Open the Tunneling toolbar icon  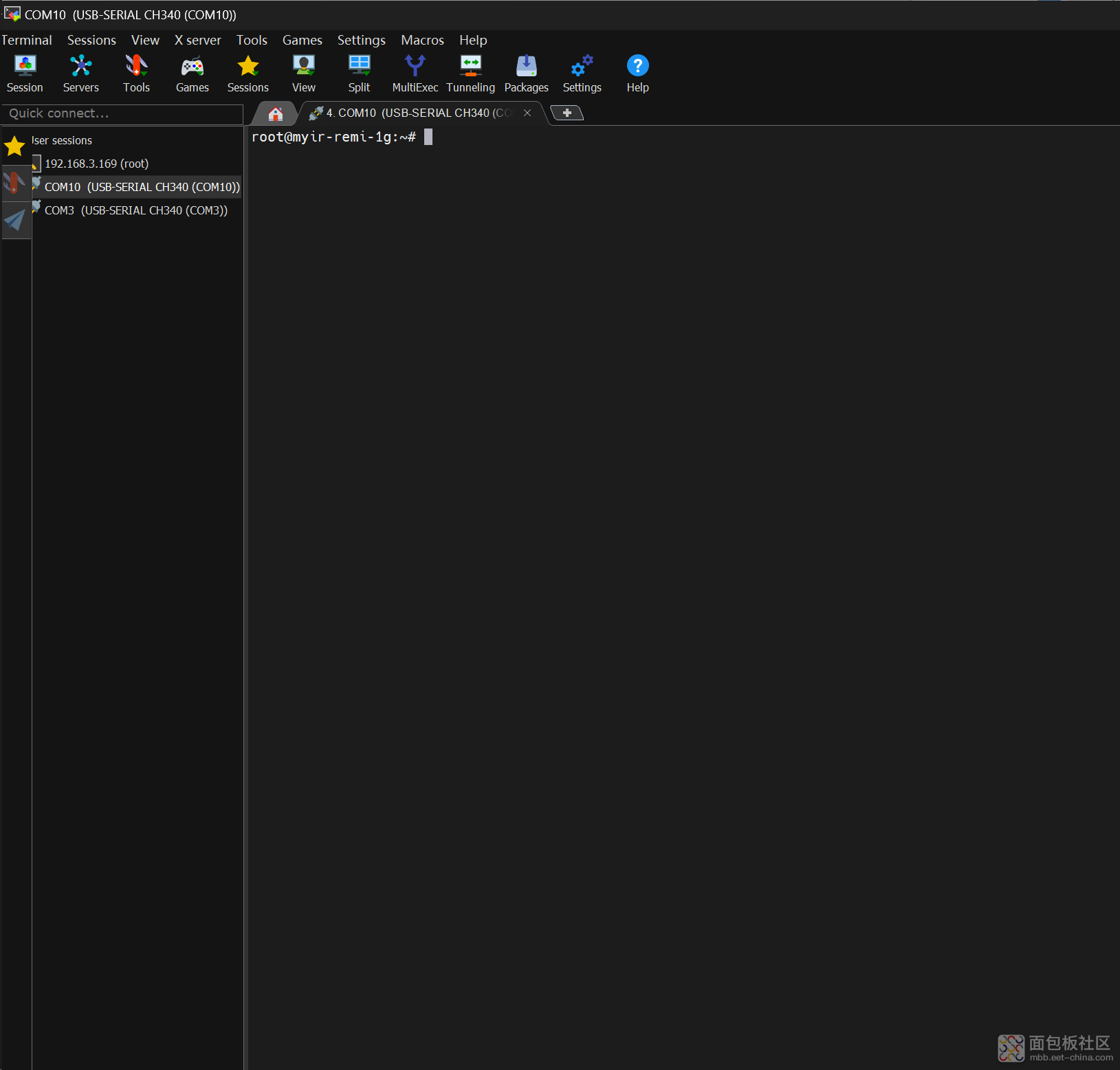coord(470,74)
